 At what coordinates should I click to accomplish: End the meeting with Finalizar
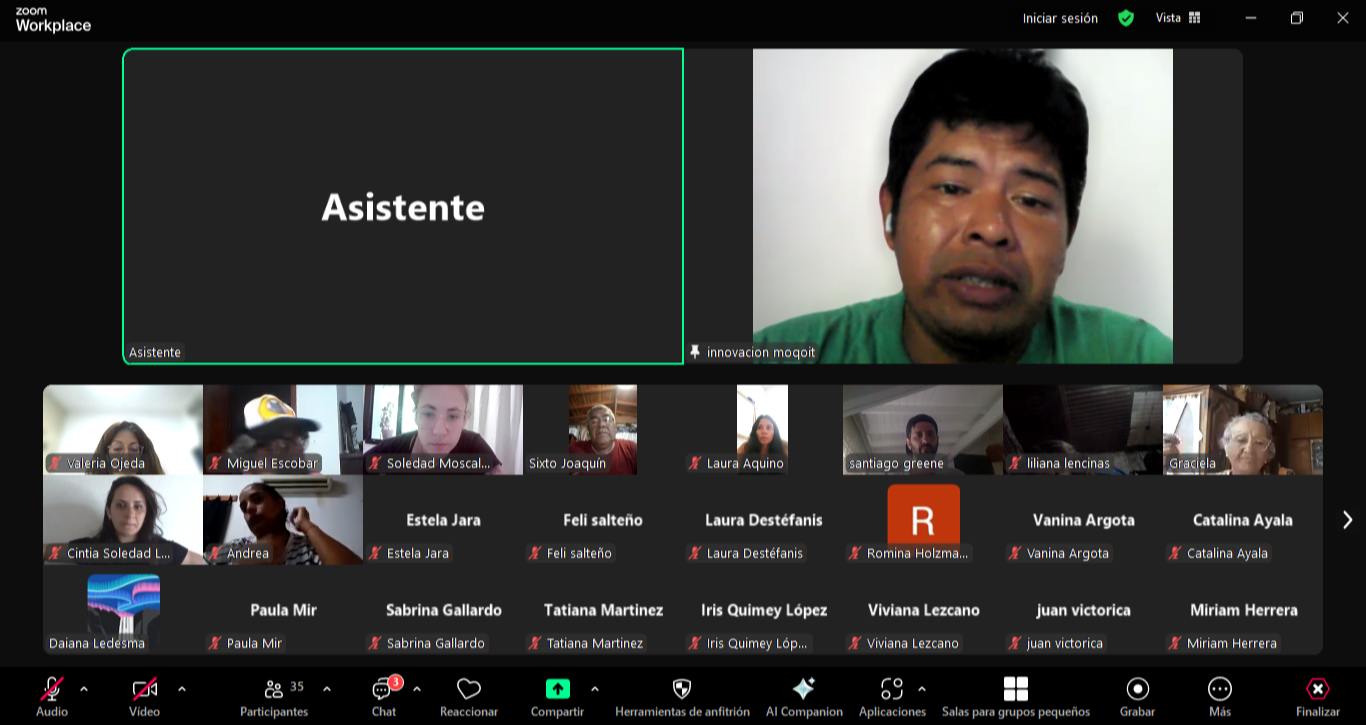[1317, 696]
